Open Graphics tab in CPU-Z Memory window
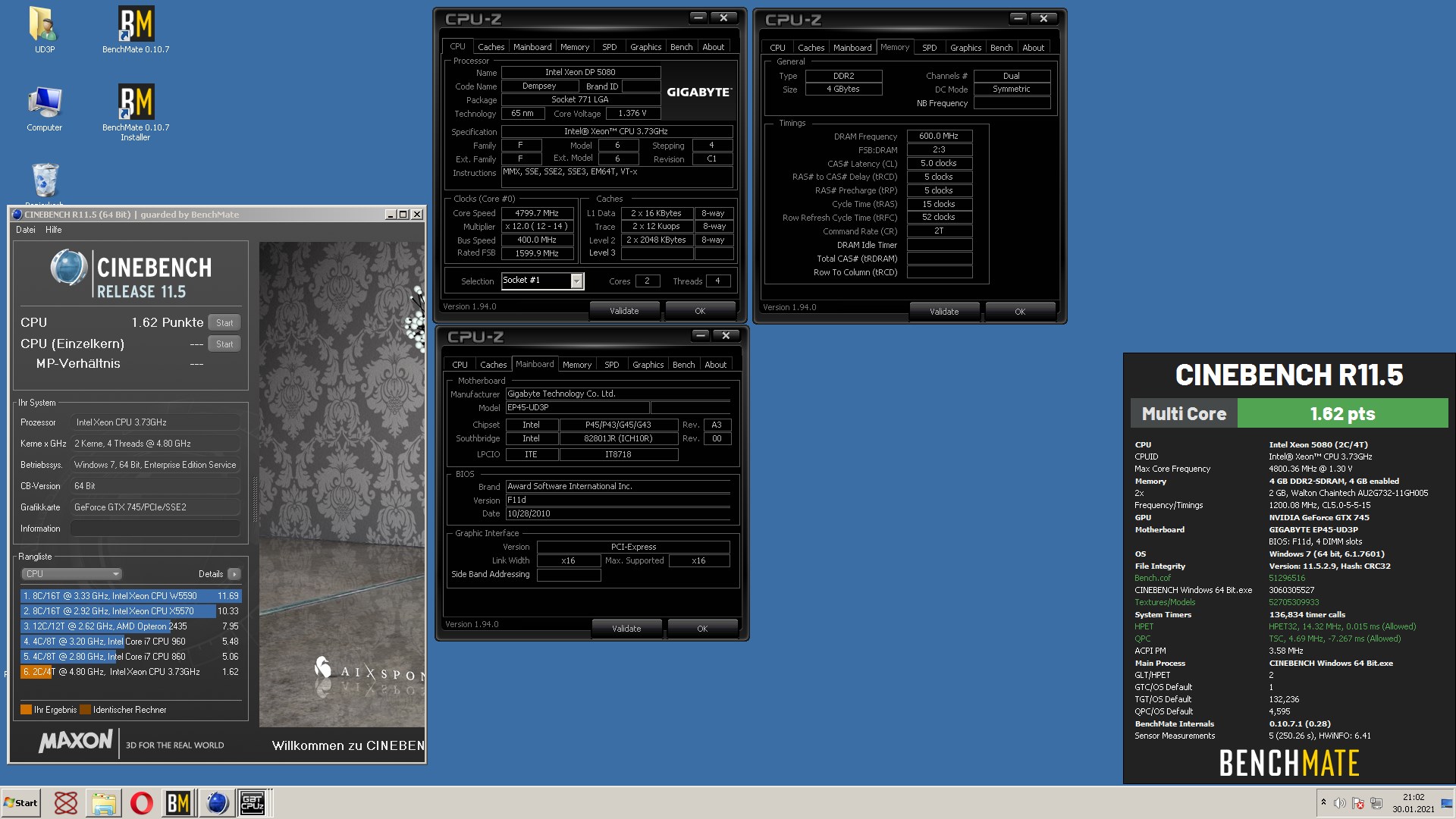 click(965, 48)
